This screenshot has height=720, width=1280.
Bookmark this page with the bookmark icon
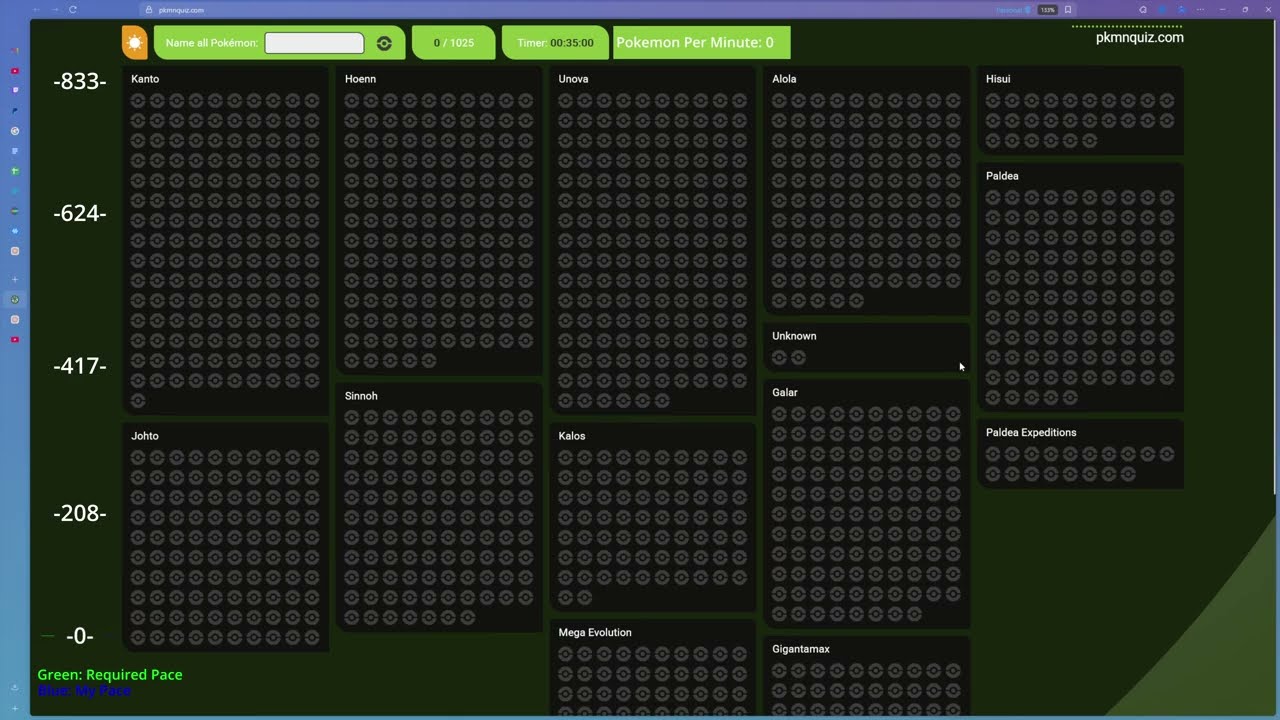1068,10
